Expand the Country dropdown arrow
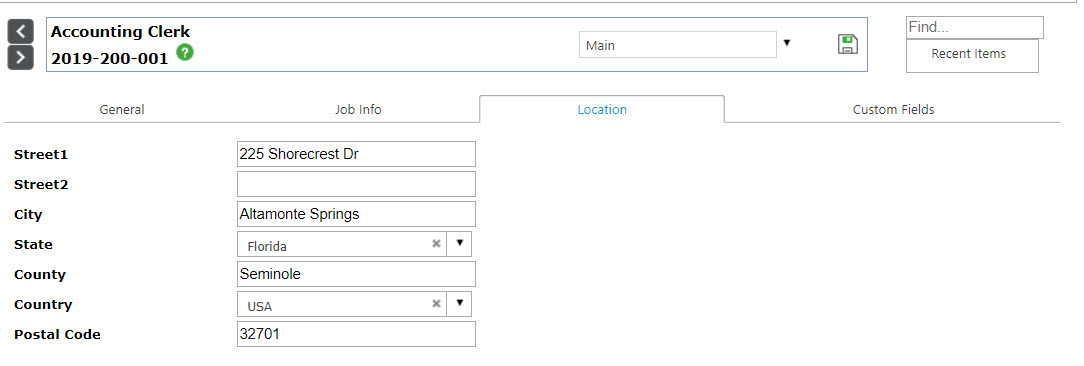The image size is (1084, 366). (x=460, y=304)
